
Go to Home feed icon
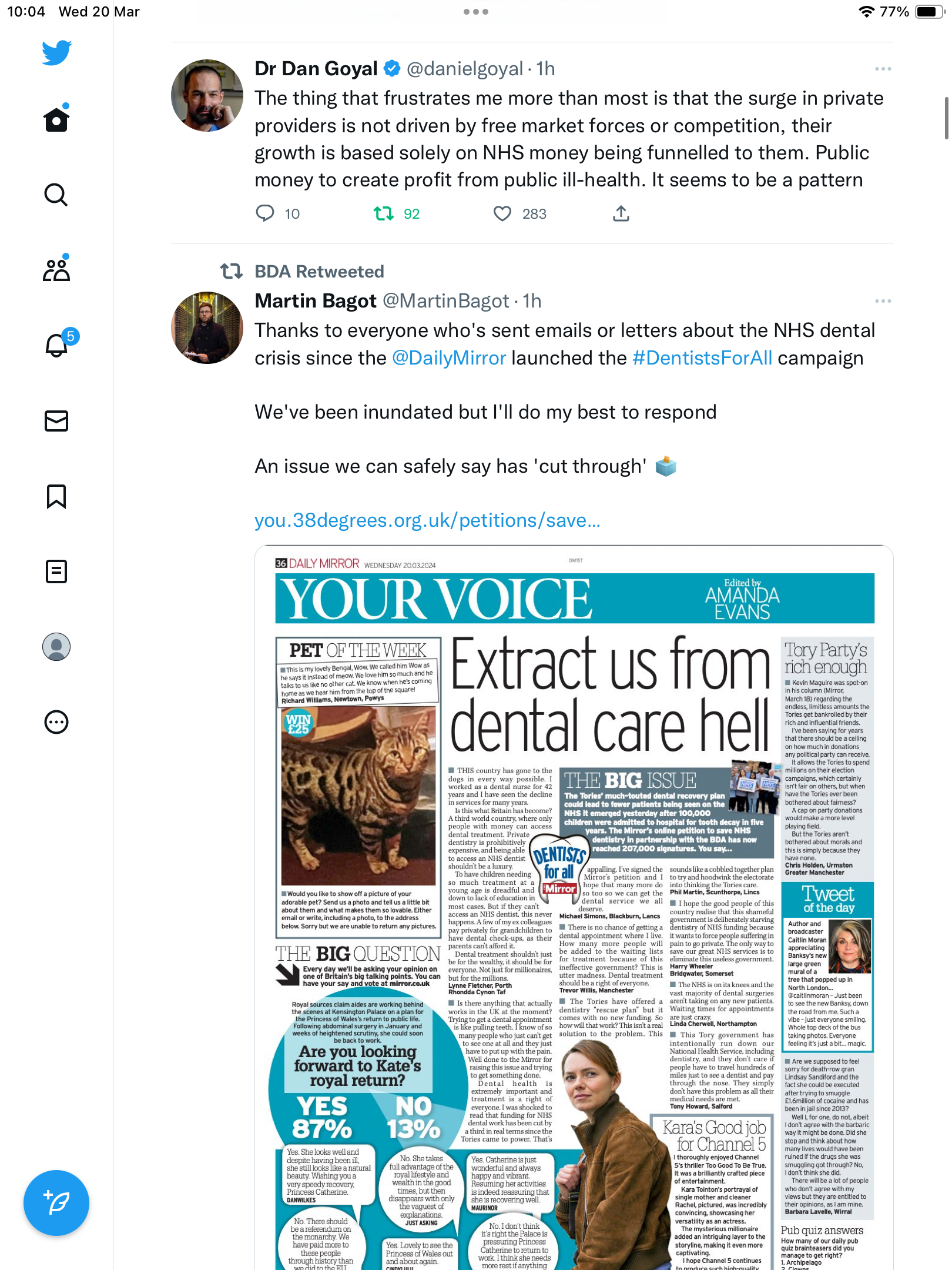point(56,119)
